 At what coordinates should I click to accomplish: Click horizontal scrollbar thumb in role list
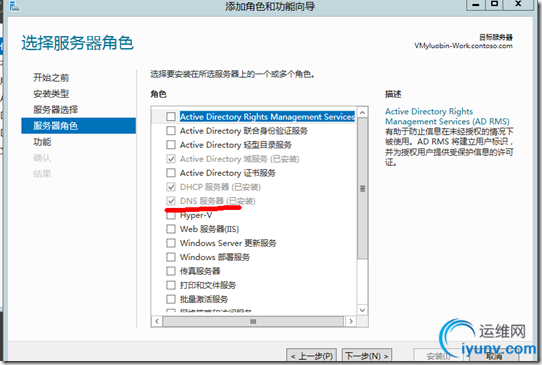tap(253, 321)
